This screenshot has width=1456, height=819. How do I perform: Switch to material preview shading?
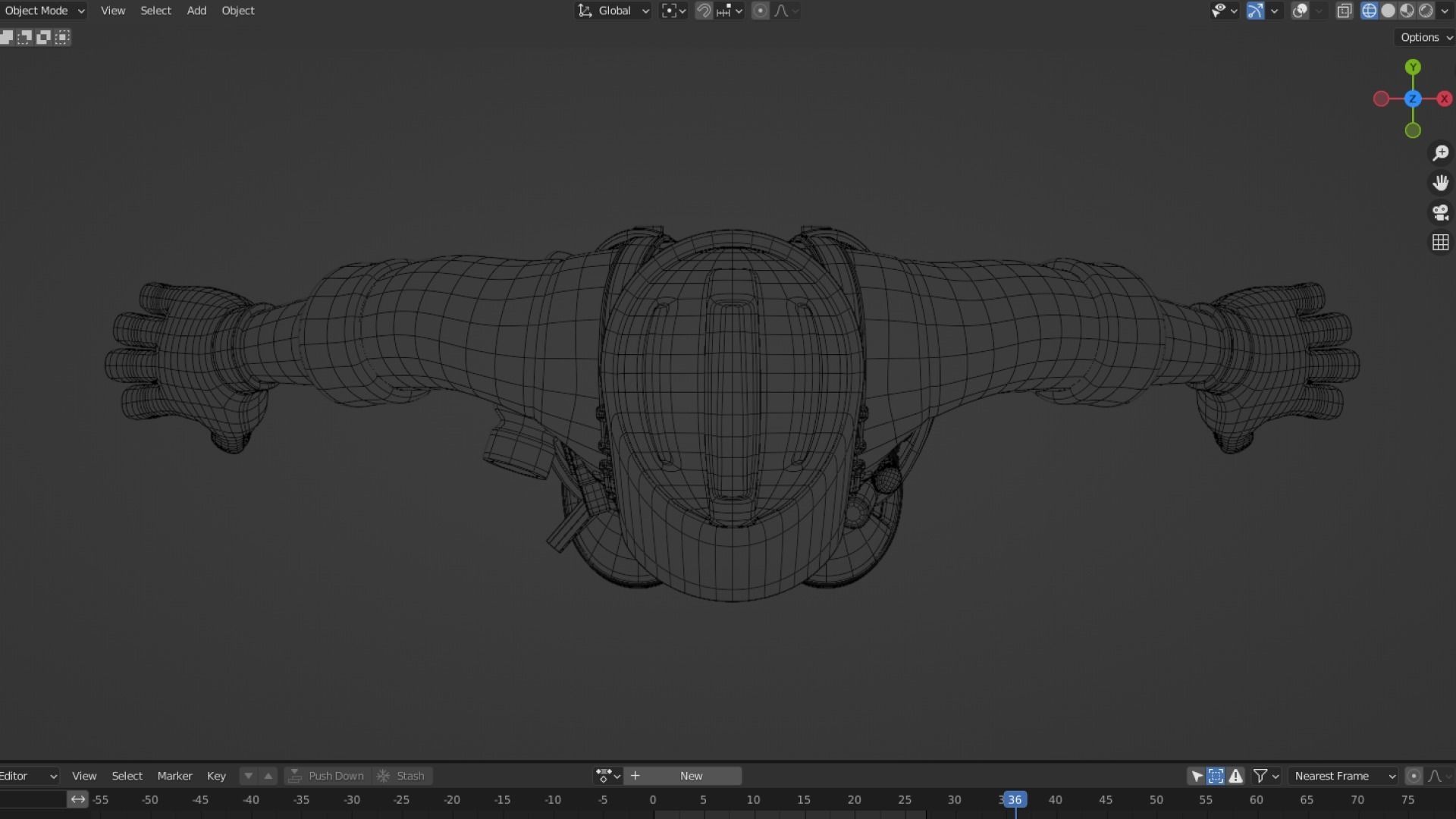[1407, 11]
